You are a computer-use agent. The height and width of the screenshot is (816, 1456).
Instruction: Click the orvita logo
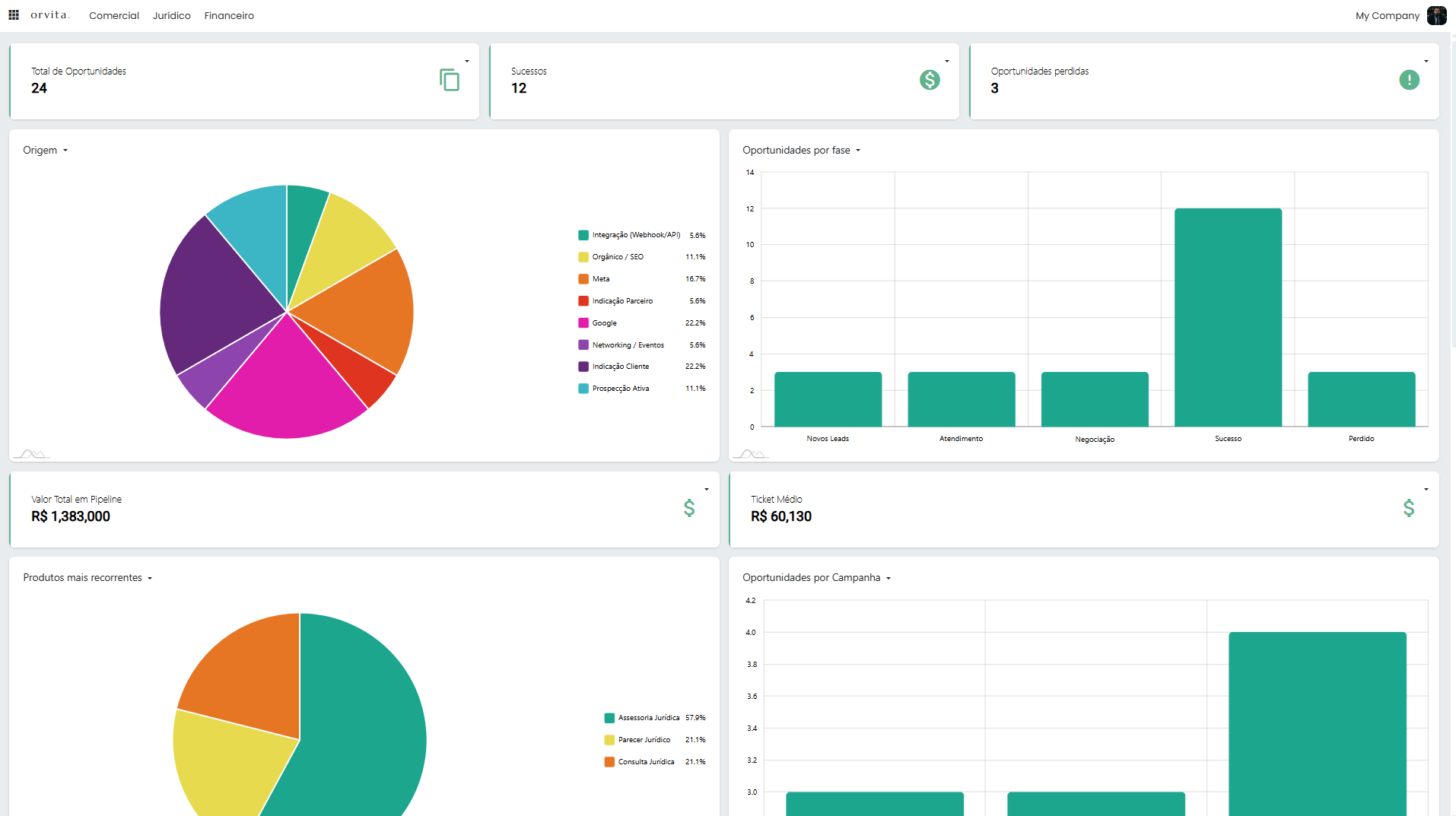pos(49,15)
